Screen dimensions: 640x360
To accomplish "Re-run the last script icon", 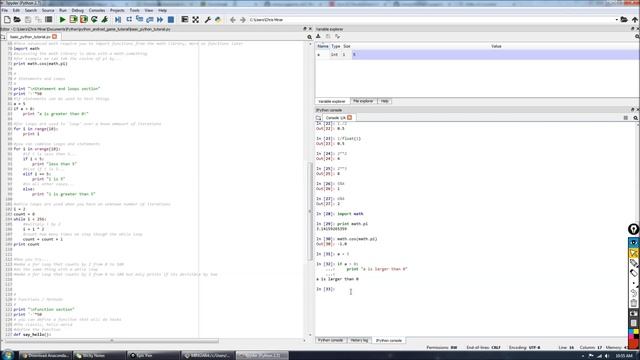I will [94, 20].
